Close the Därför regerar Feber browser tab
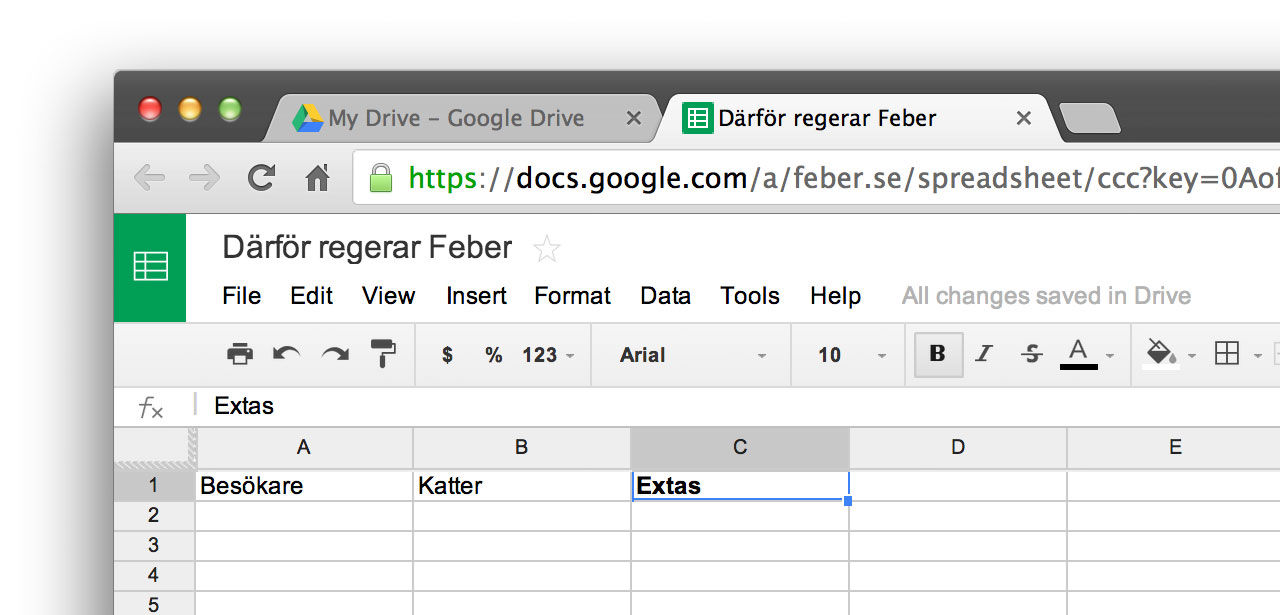This screenshot has width=1280, height=615. coord(1023,119)
